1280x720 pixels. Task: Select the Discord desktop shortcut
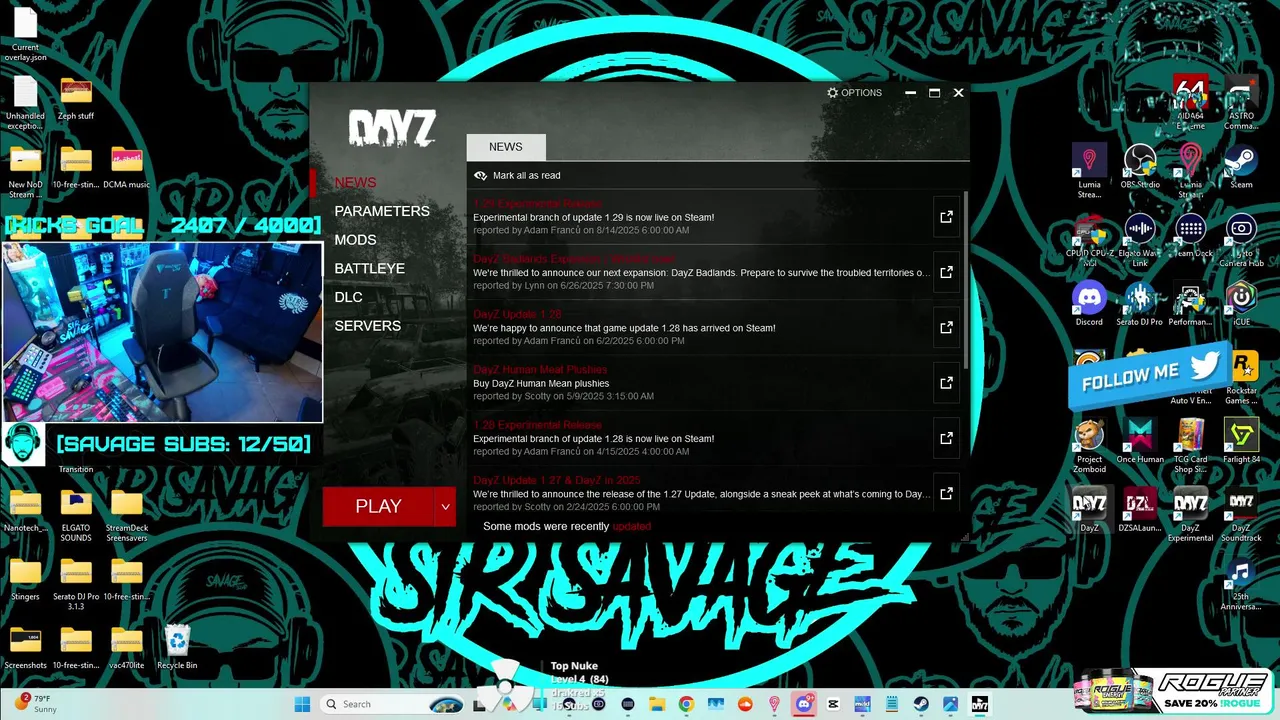tap(1089, 304)
